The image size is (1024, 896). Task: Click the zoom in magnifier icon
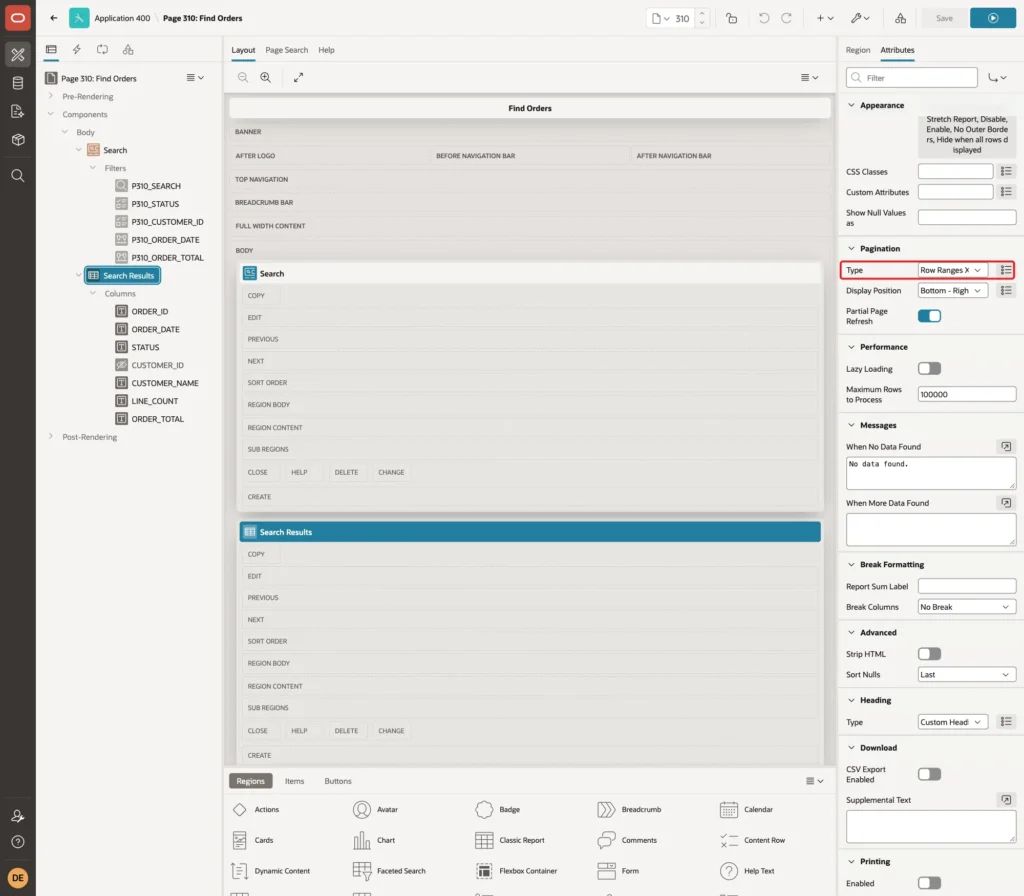point(266,77)
